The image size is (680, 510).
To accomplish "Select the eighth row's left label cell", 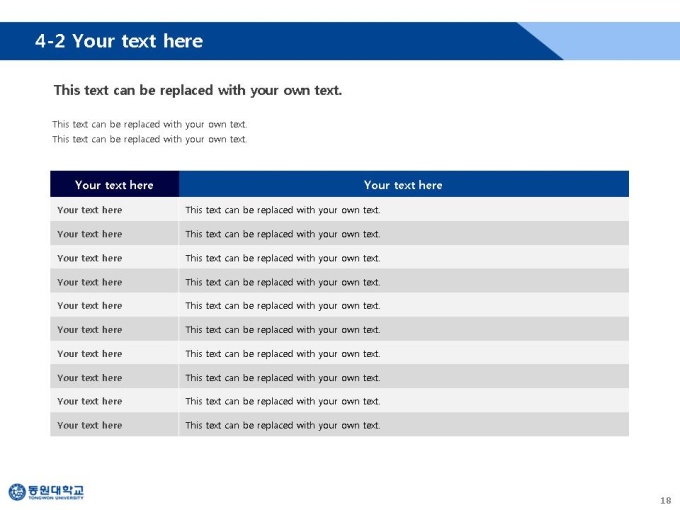I will pyautogui.click(x=114, y=377).
